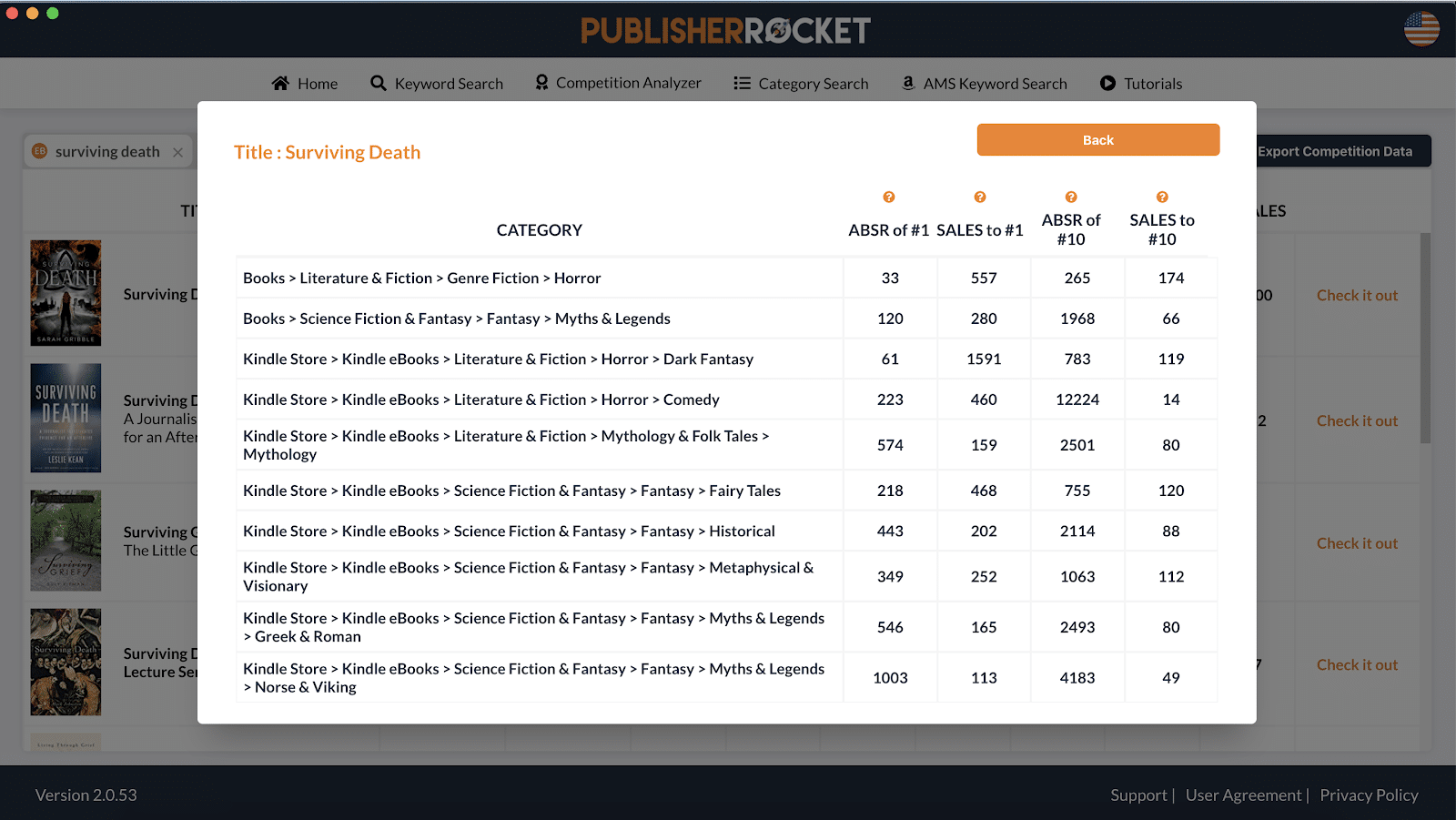Click the Support link in the footer
The width and height of the screenshot is (1456, 820).
point(1138,795)
